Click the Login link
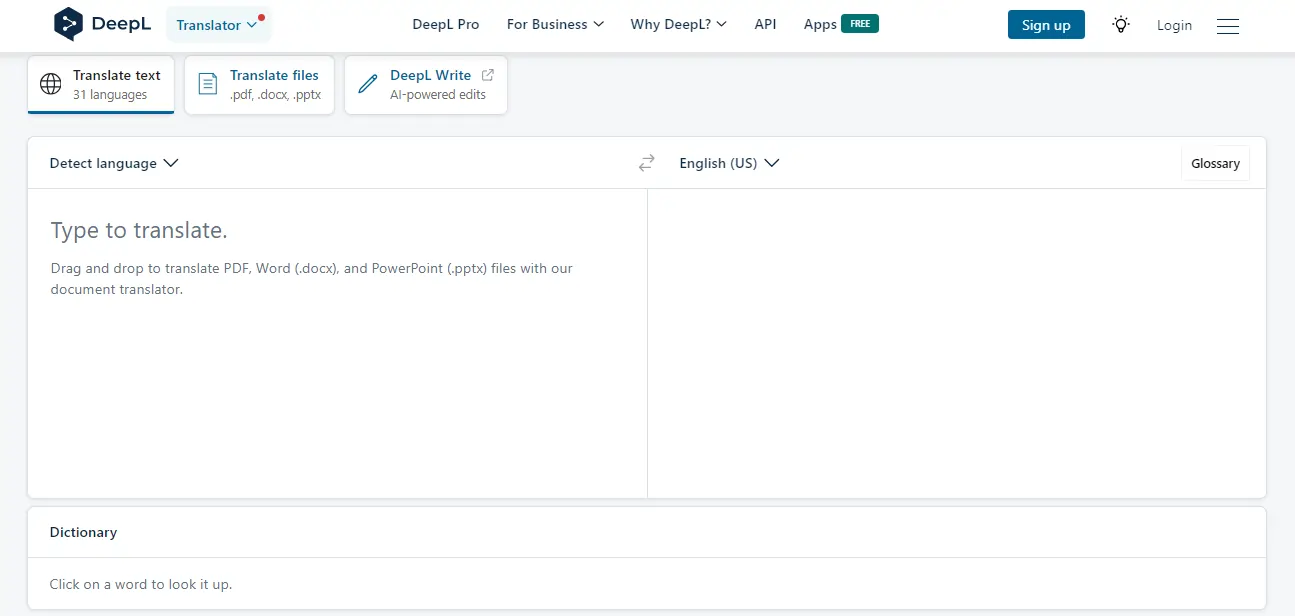 pos(1174,25)
